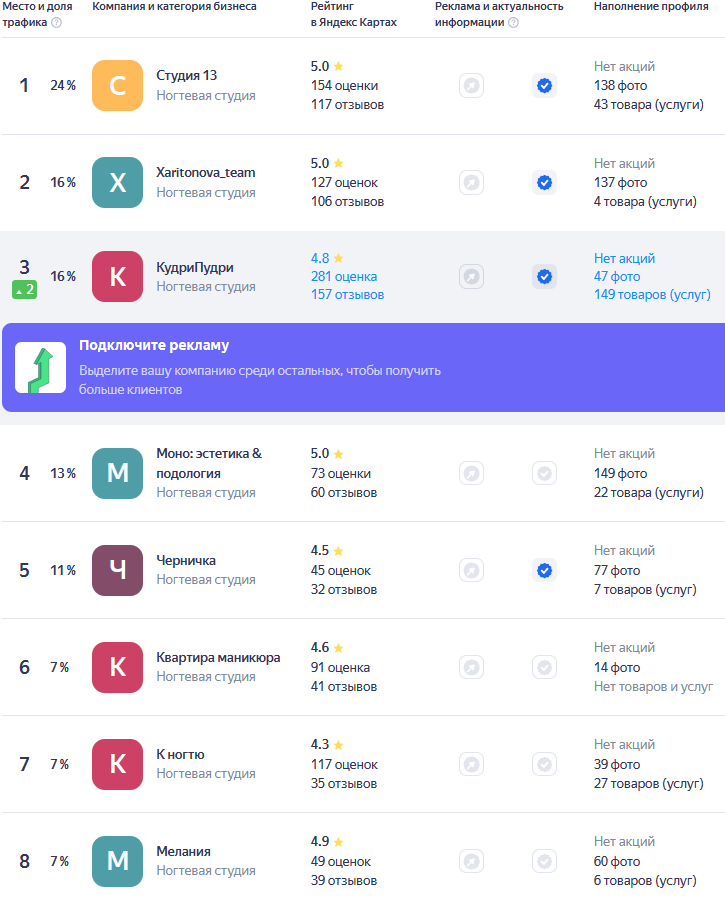Click the К ногтю K avatar
The width and height of the screenshot is (725, 905).
[117, 764]
